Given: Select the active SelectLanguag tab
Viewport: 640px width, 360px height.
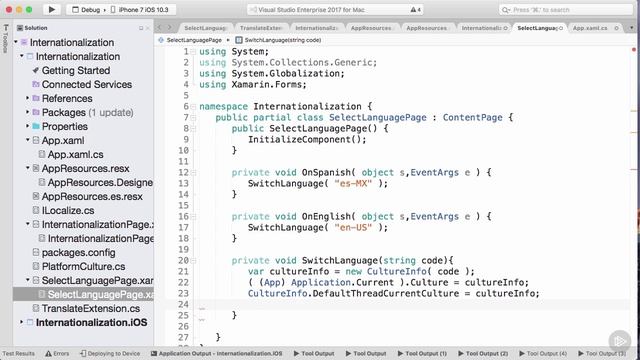Looking at the screenshot, I should tap(537, 28).
